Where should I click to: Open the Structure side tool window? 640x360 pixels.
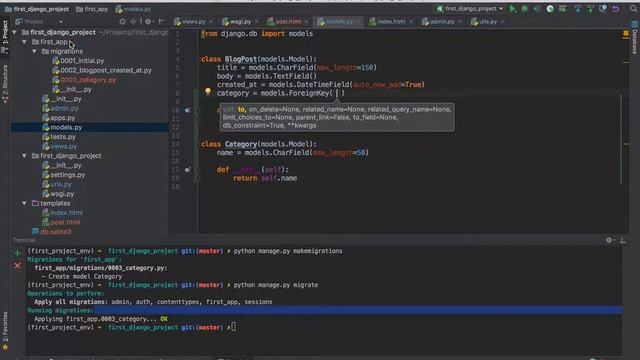pyautogui.click(x=5, y=84)
